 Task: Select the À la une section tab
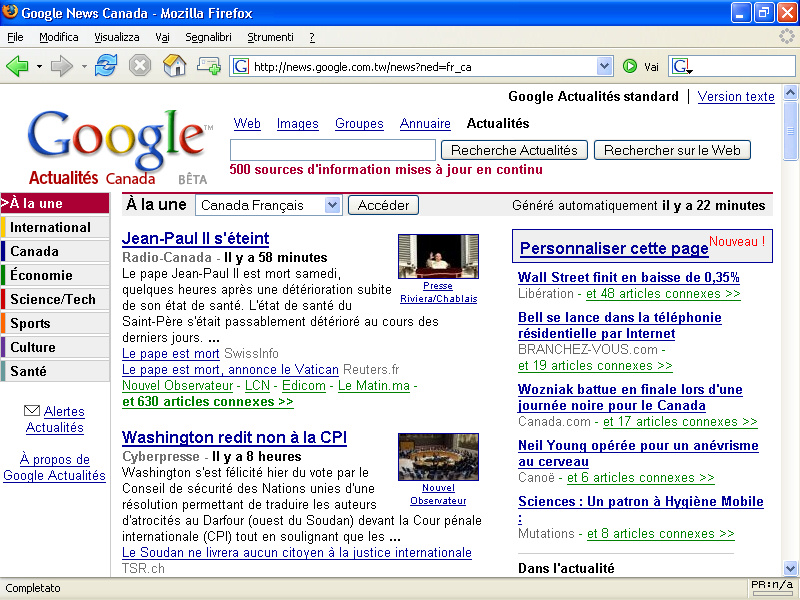tap(55, 203)
